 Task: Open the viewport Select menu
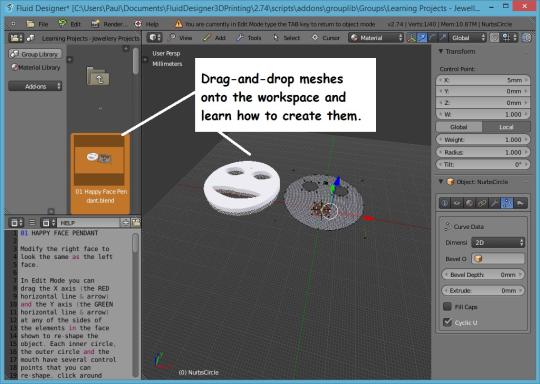point(286,38)
